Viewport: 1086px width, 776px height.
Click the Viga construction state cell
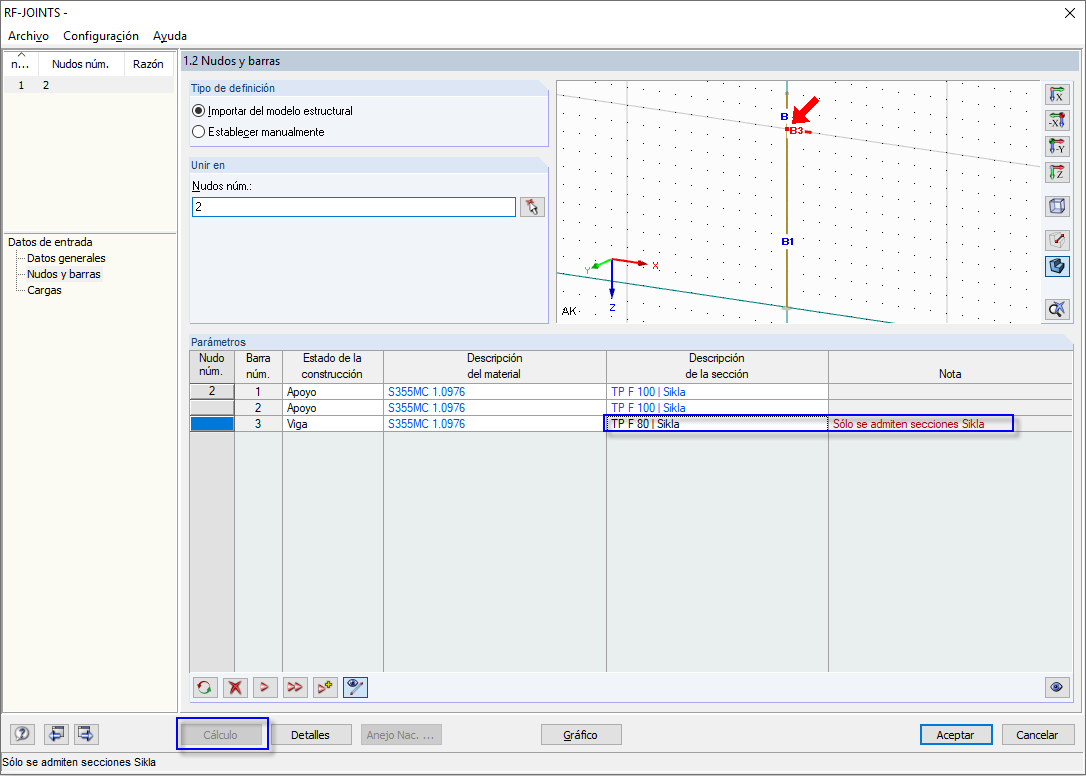click(x=332, y=424)
